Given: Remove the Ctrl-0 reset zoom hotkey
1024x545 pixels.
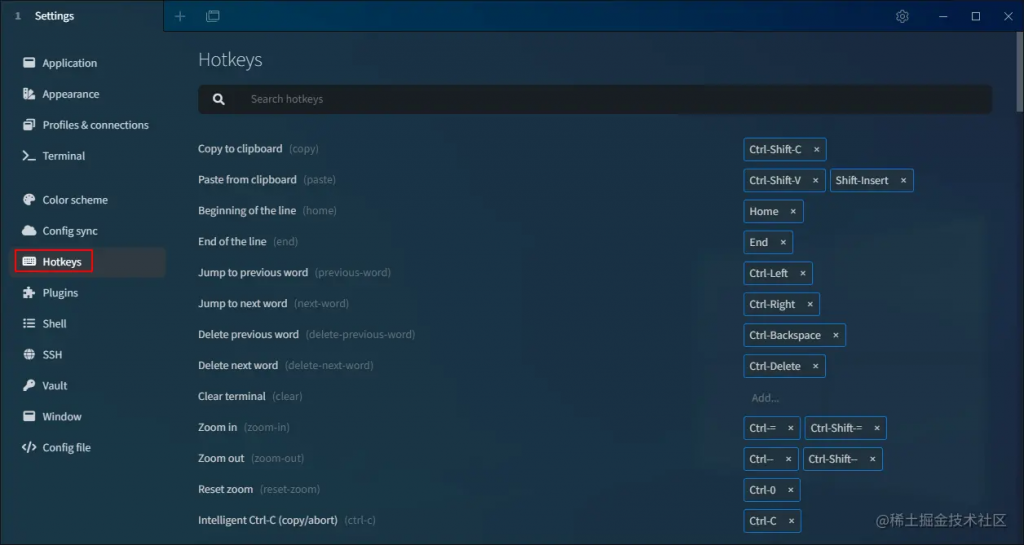Looking at the screenshot, I should [790, 490].
